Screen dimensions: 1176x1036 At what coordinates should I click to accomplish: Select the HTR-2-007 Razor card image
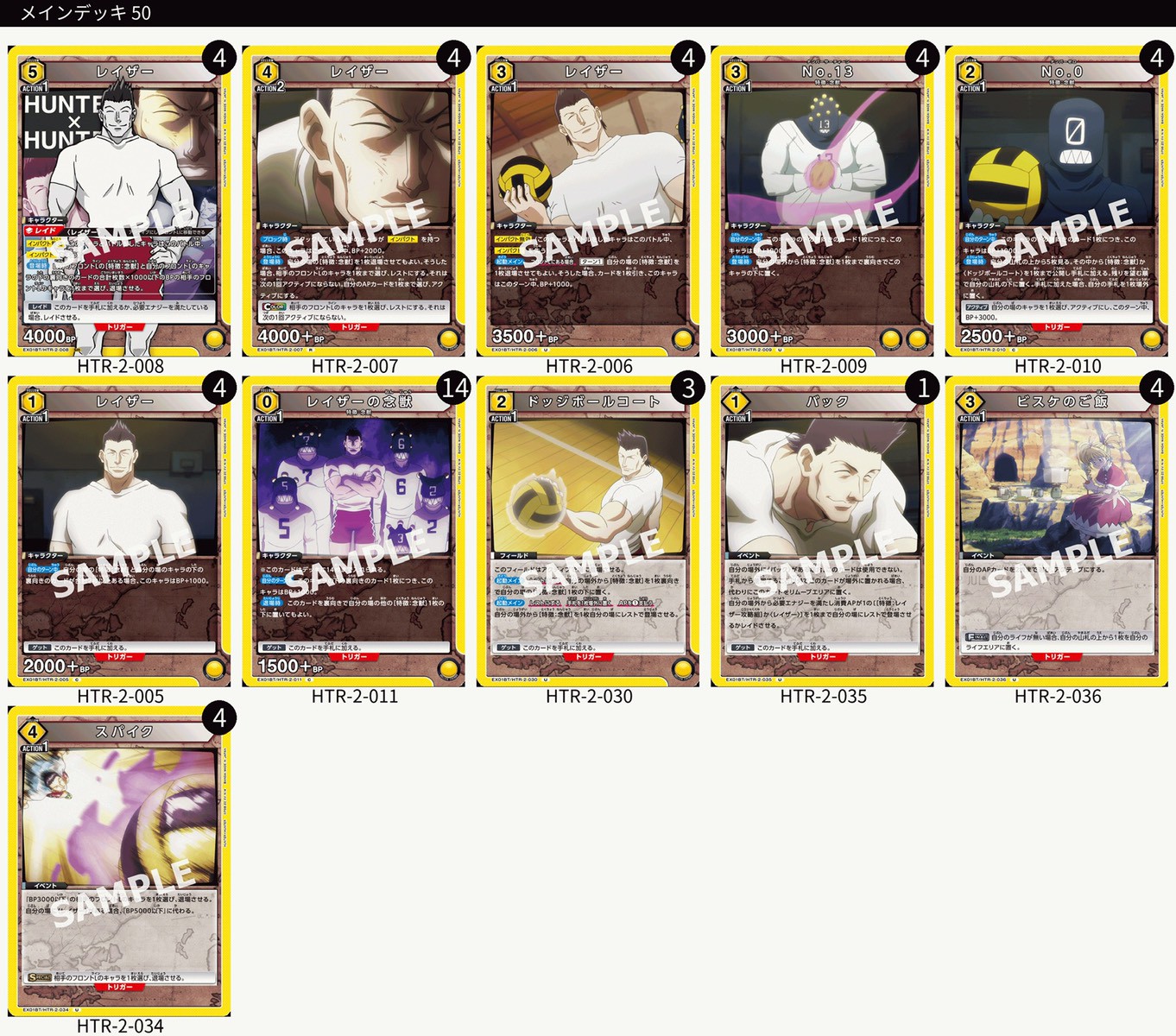click(354, 201)
